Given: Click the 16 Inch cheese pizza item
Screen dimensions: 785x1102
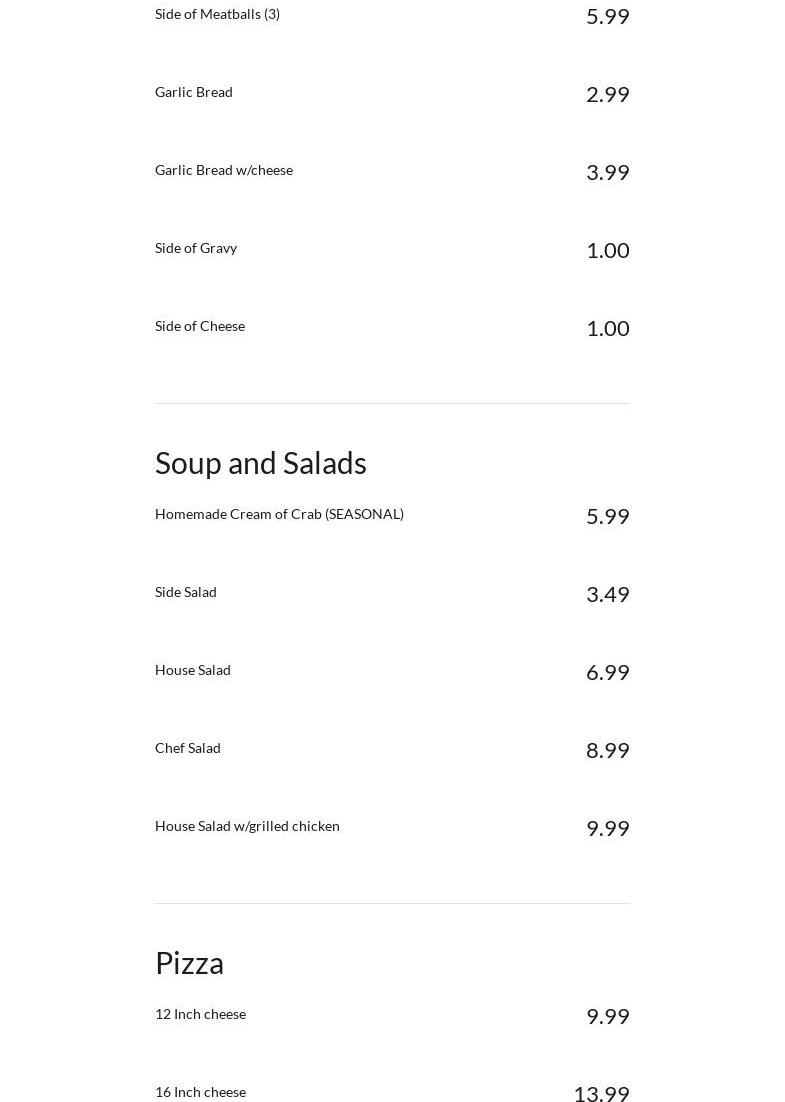Looking at the screenshot, I should 200,1092.
